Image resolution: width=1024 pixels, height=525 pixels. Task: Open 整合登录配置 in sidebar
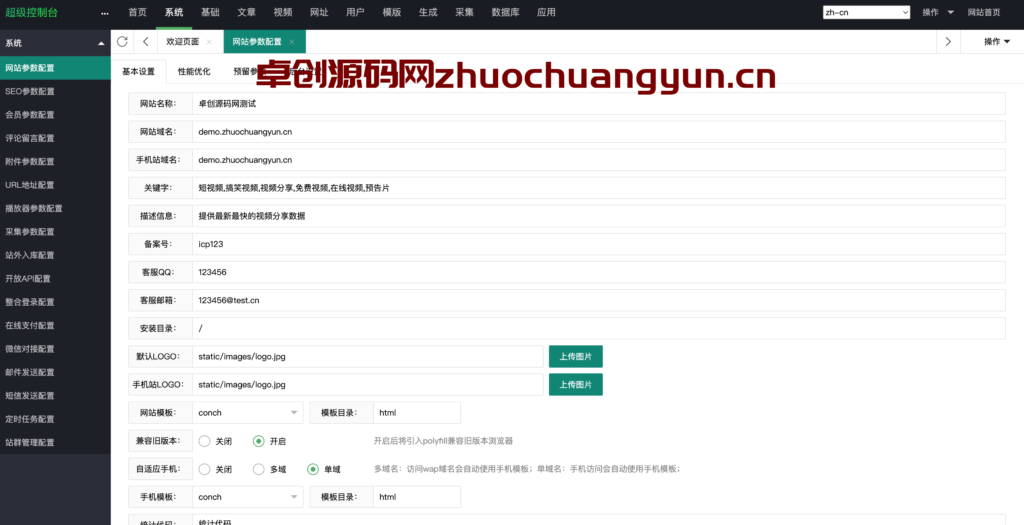56,302
